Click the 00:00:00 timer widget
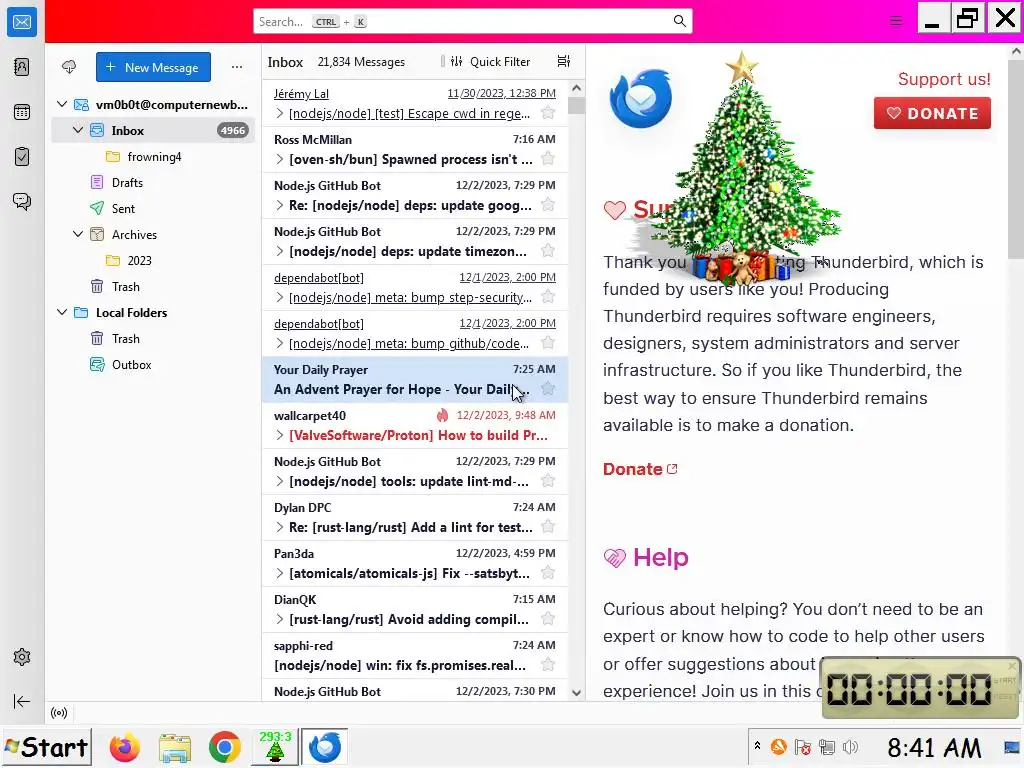 coord(920,688)
